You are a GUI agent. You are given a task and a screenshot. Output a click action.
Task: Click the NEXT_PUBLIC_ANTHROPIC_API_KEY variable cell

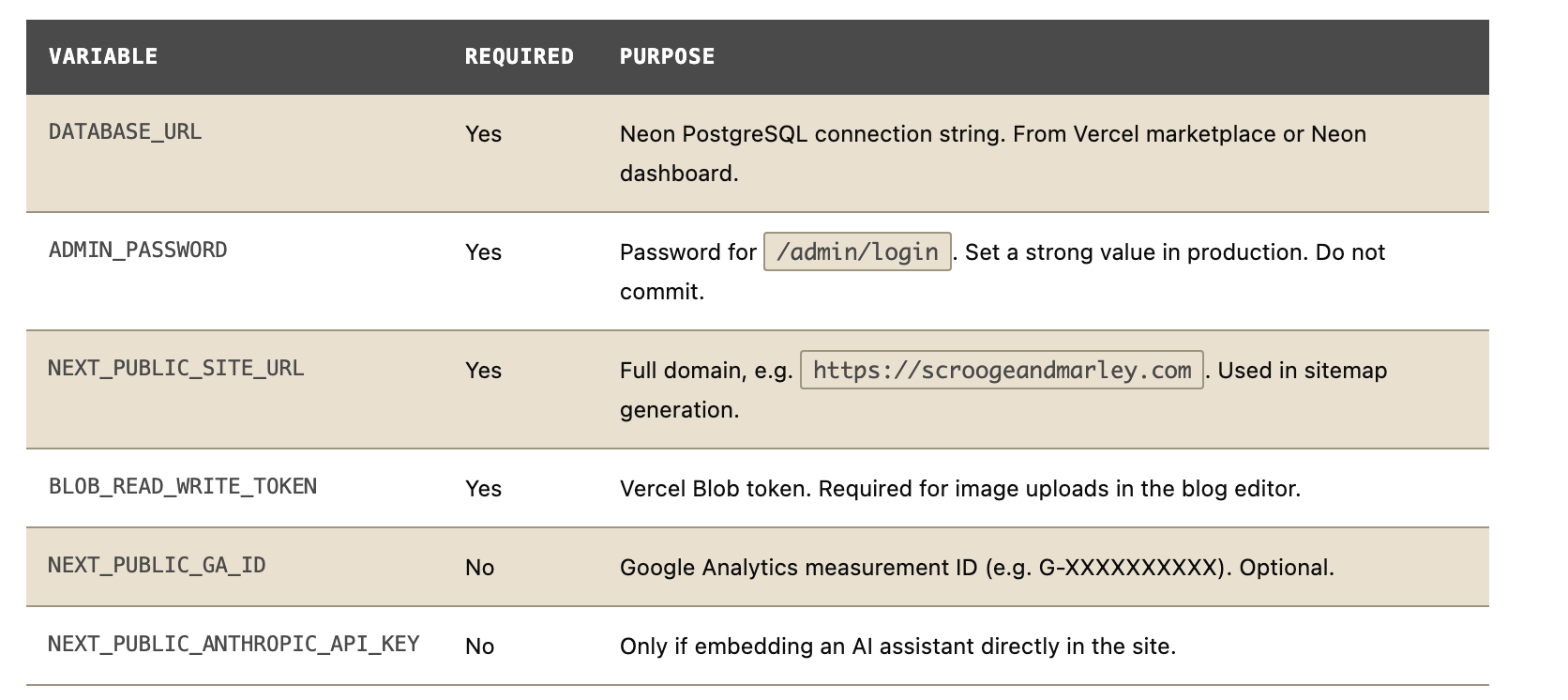pos(234,645)
